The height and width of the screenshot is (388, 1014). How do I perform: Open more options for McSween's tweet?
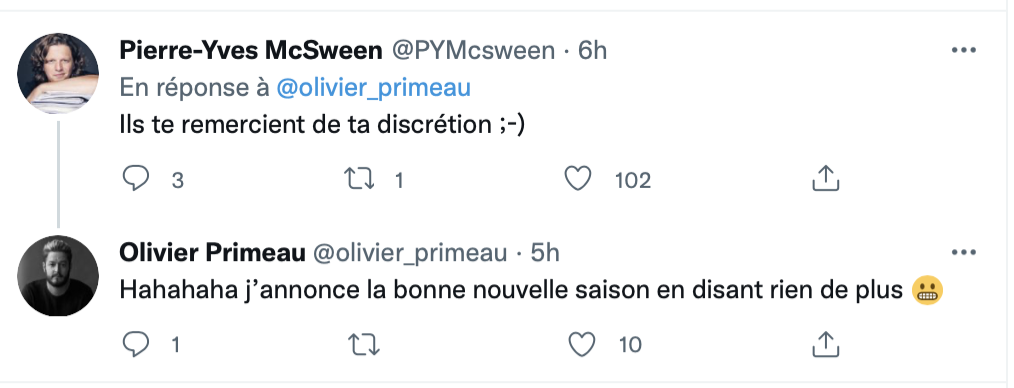click(964, 50)
